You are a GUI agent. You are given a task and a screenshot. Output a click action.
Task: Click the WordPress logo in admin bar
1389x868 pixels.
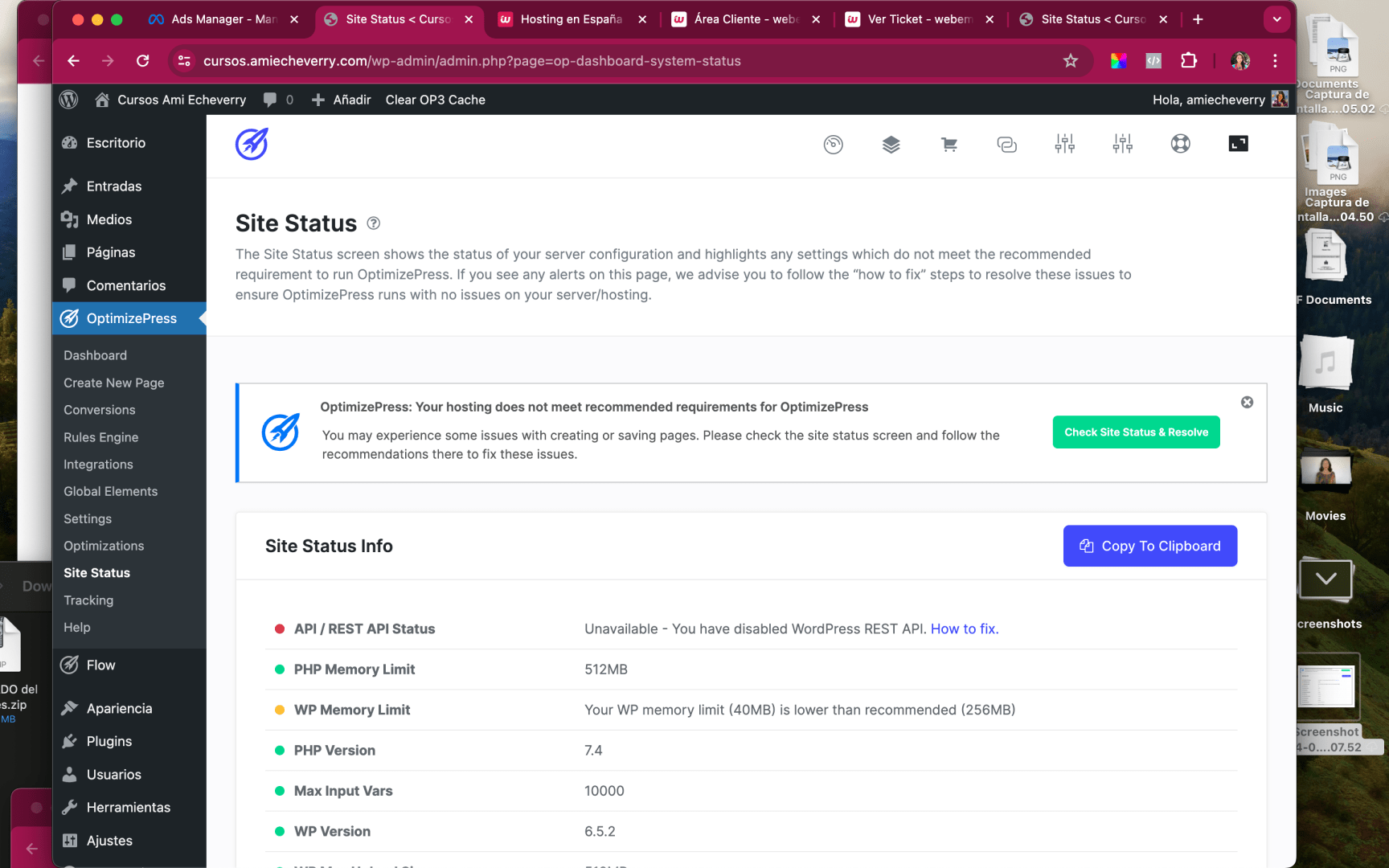(x=69, y=100)
